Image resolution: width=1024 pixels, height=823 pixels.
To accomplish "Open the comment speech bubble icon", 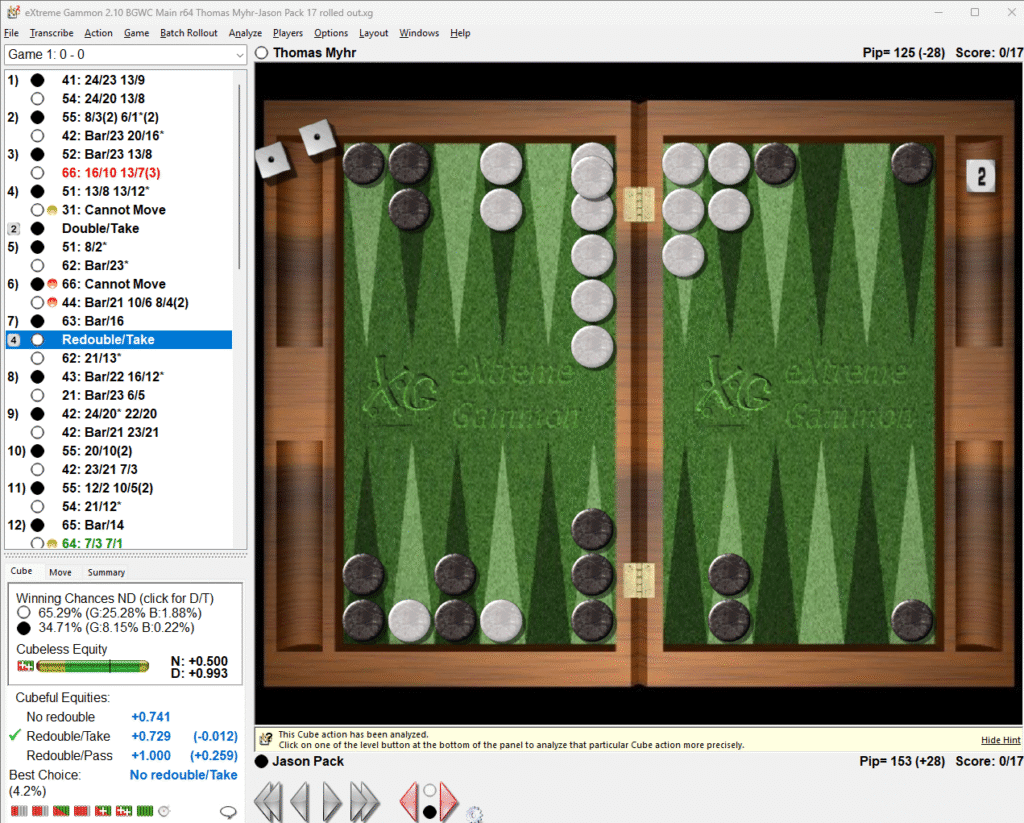I will pos(227,812).
